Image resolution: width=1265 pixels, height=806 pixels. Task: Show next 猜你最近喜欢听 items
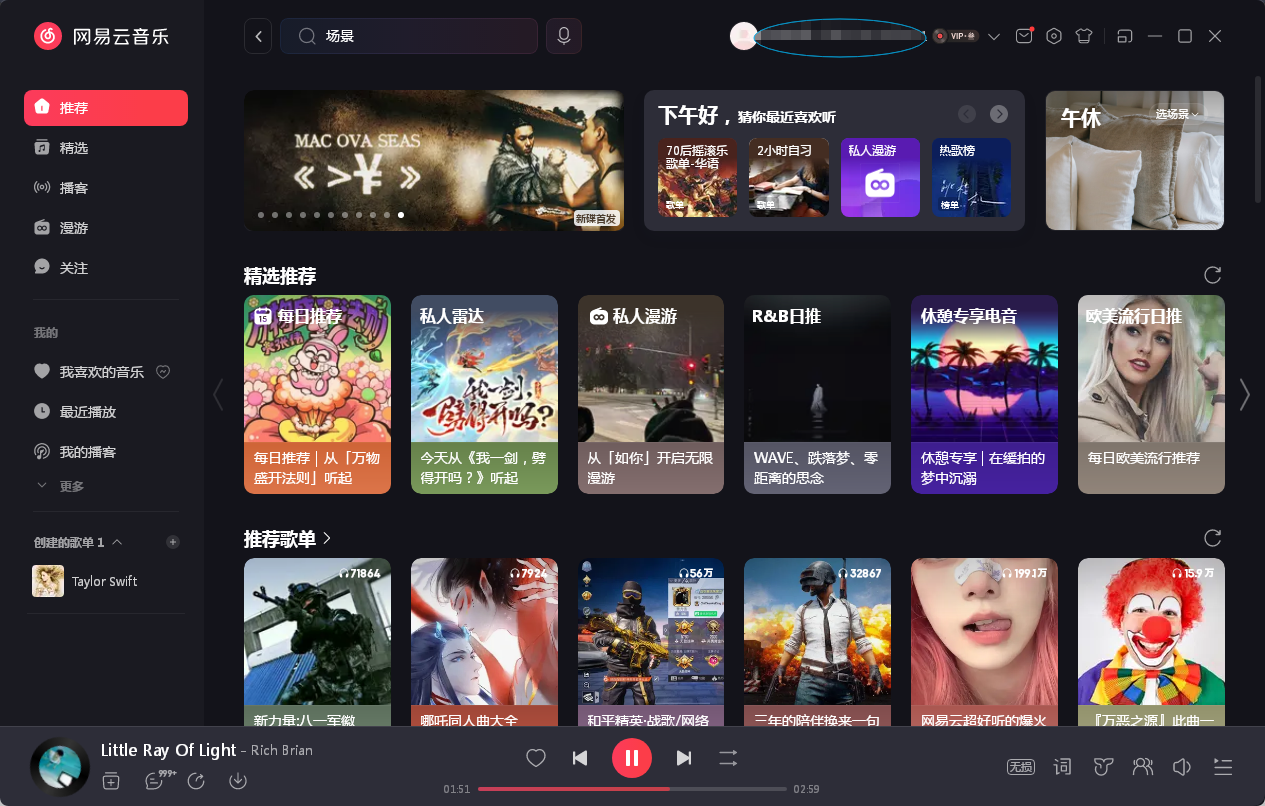coord(999,114)
